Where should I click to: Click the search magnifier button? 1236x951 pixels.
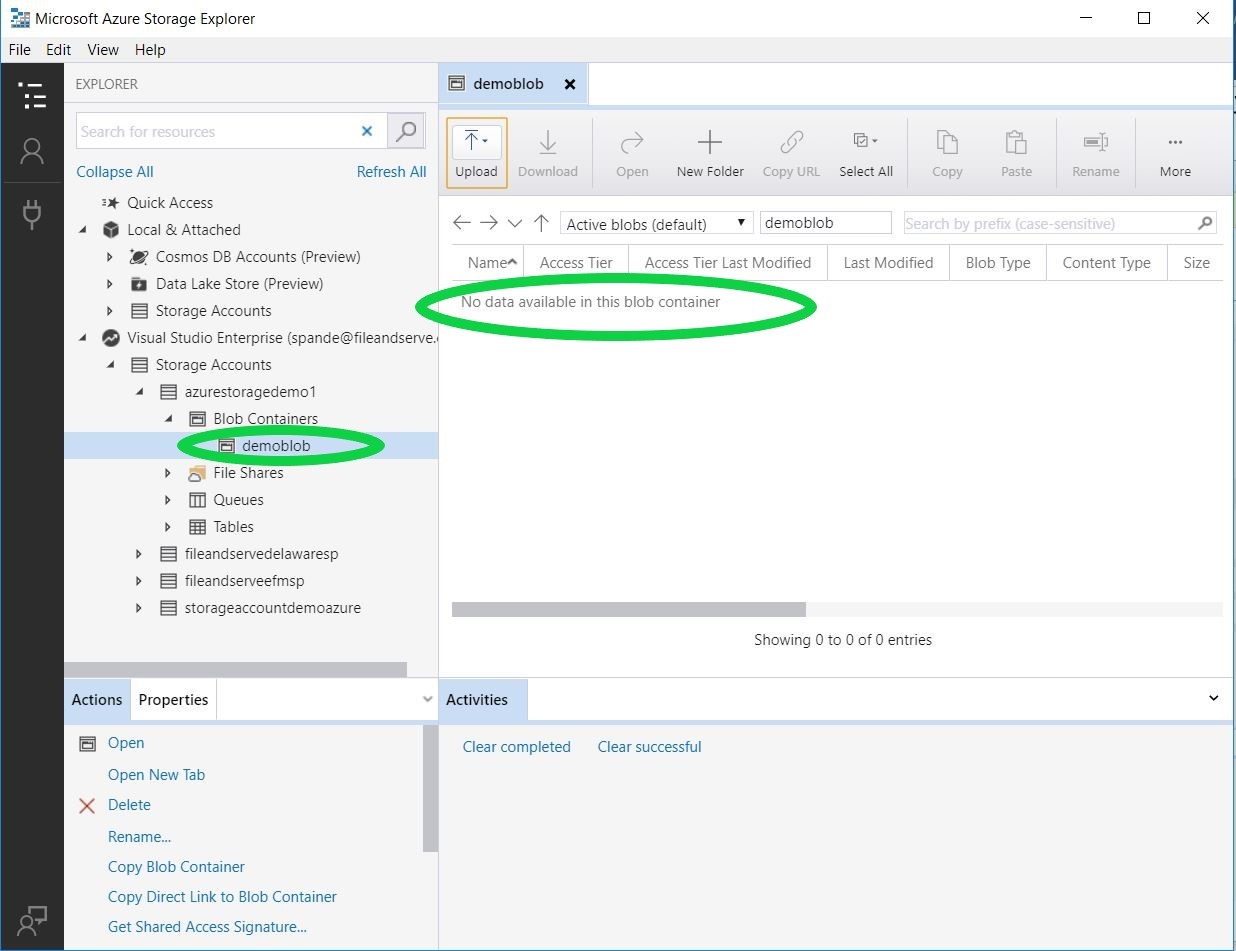(x=406, y=131)
